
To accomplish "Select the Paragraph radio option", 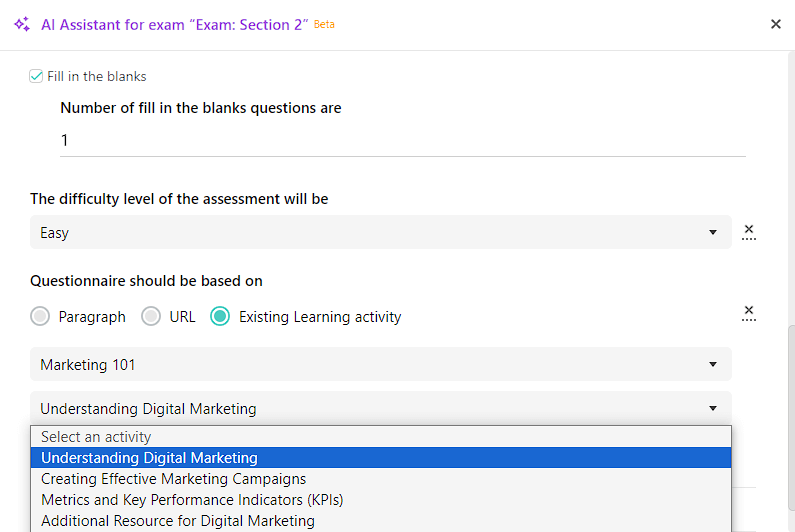I will [40, 316].
